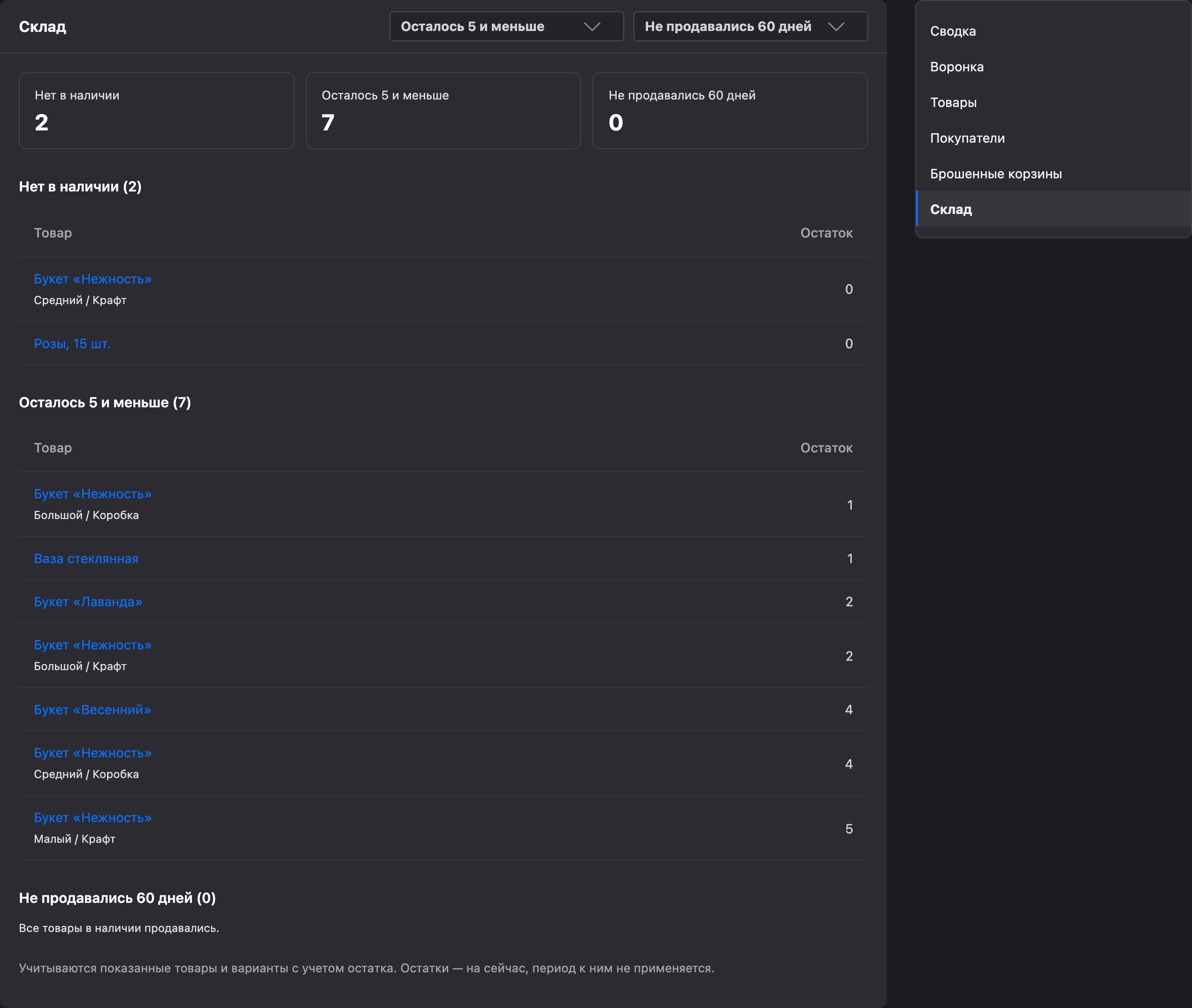Click the 'Осталось 5 и меньше' summary card
1192x1008 pixels.
(x=443, y=111)
